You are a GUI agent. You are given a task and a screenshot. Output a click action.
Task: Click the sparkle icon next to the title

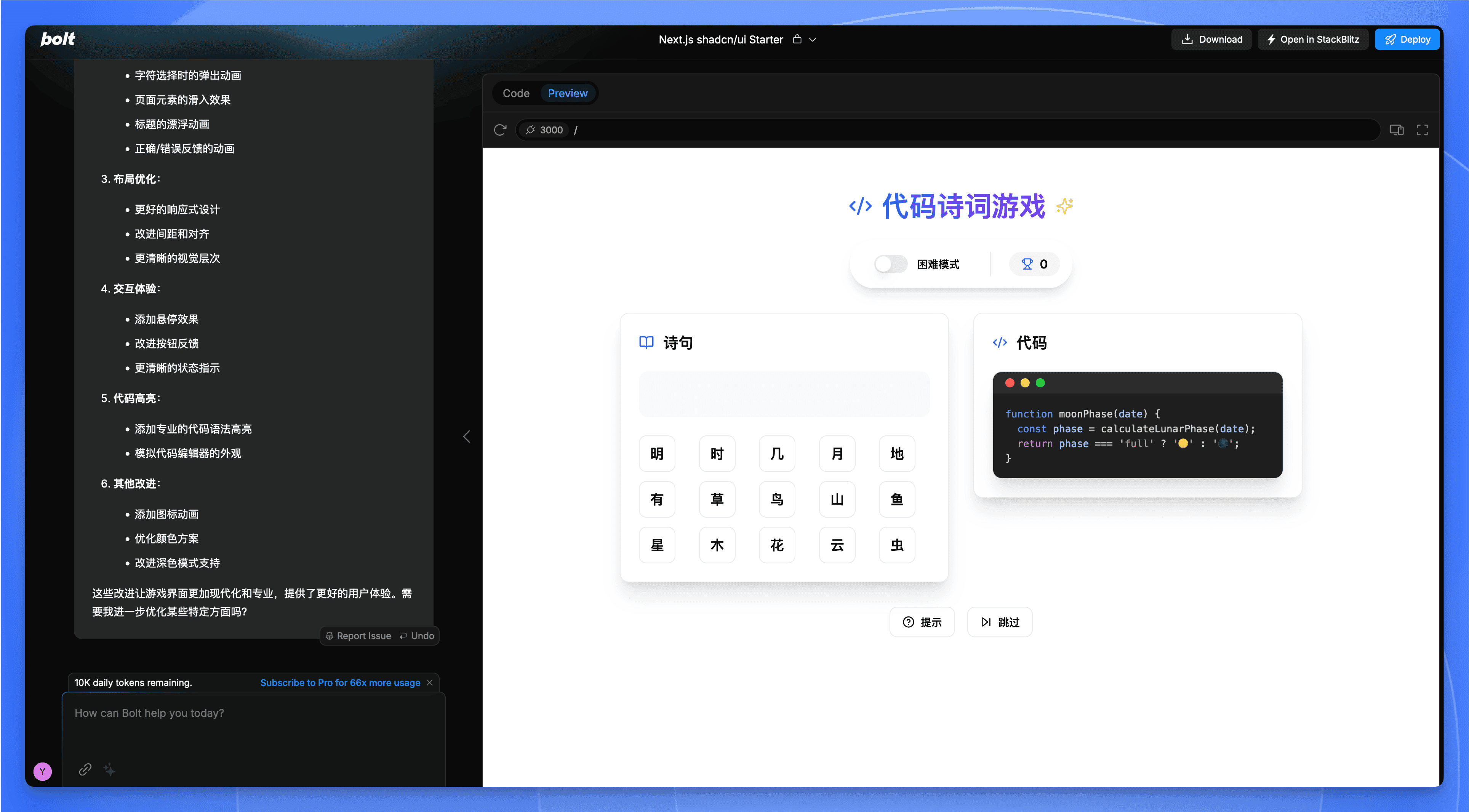[x=1065, y=206]
